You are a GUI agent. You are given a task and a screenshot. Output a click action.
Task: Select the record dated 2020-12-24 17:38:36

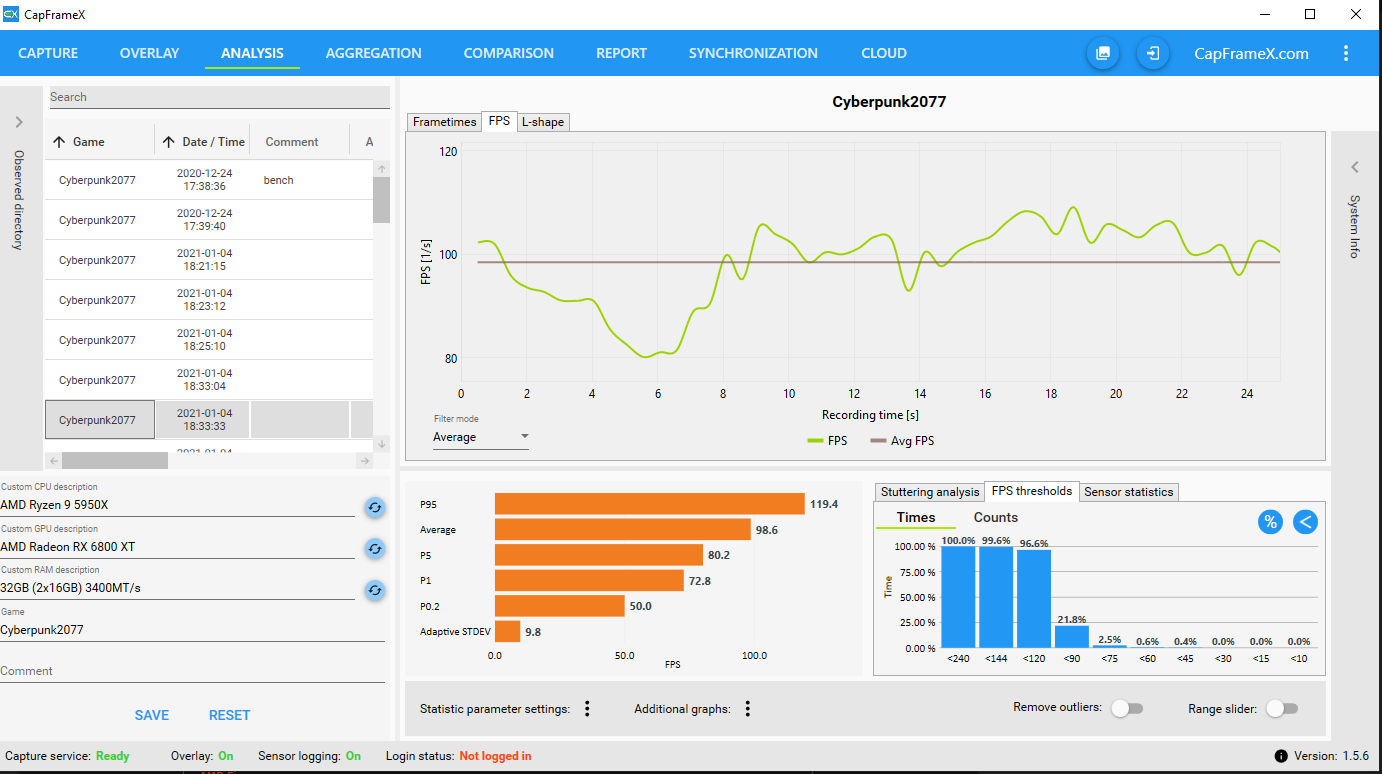click(209, 180)
